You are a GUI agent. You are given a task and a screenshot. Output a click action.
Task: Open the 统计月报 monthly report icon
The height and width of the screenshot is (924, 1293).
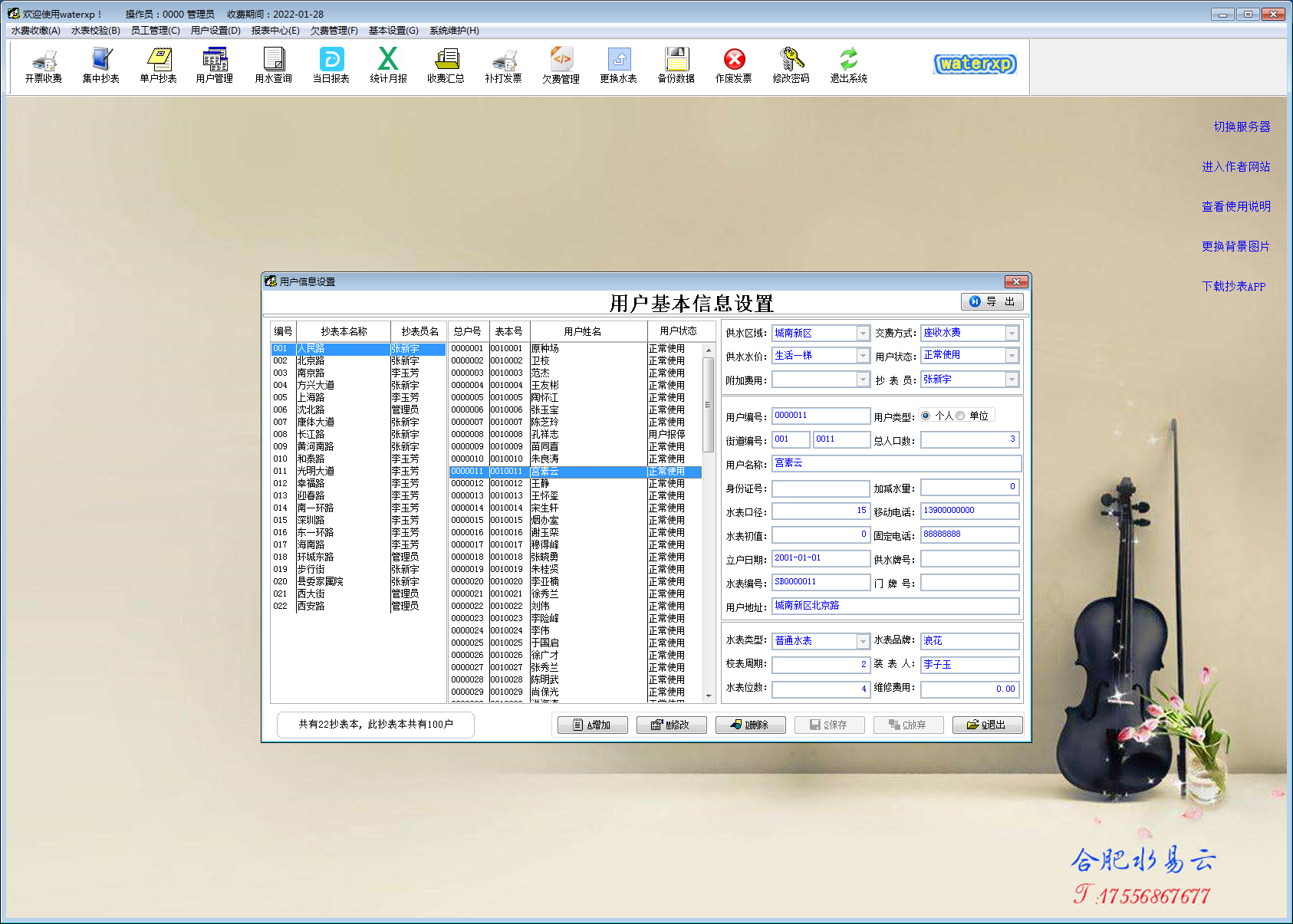388,65
